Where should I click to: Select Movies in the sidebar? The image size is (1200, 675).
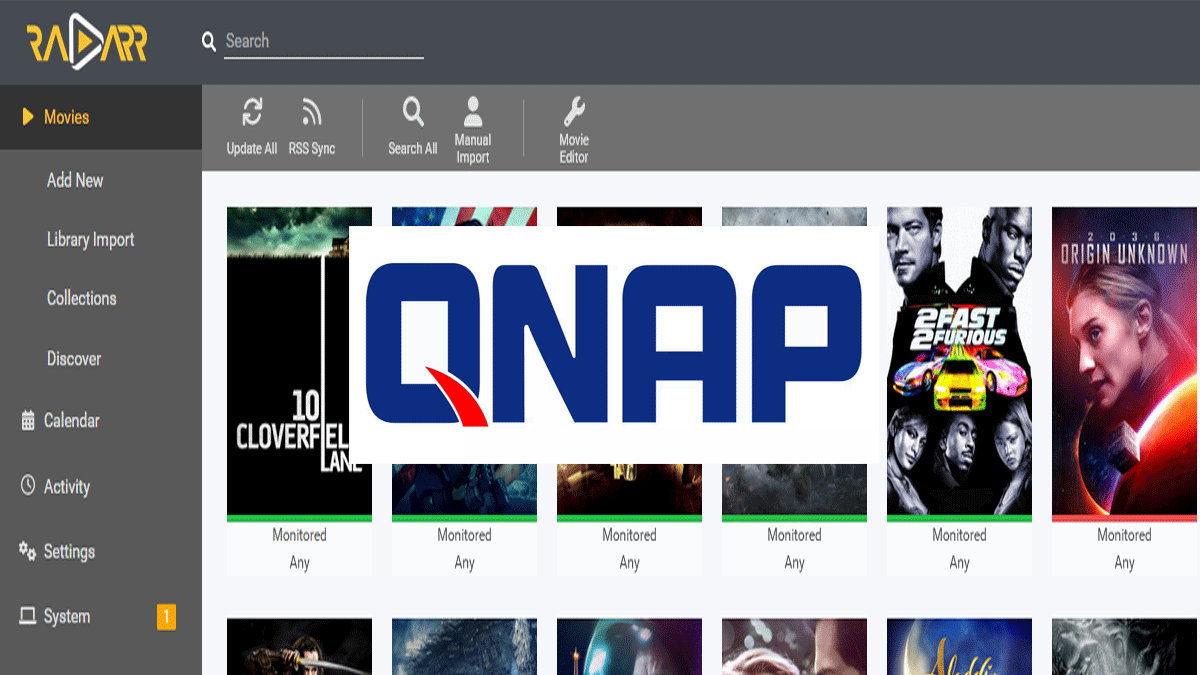pyautogui.click(x=66, y=117)
